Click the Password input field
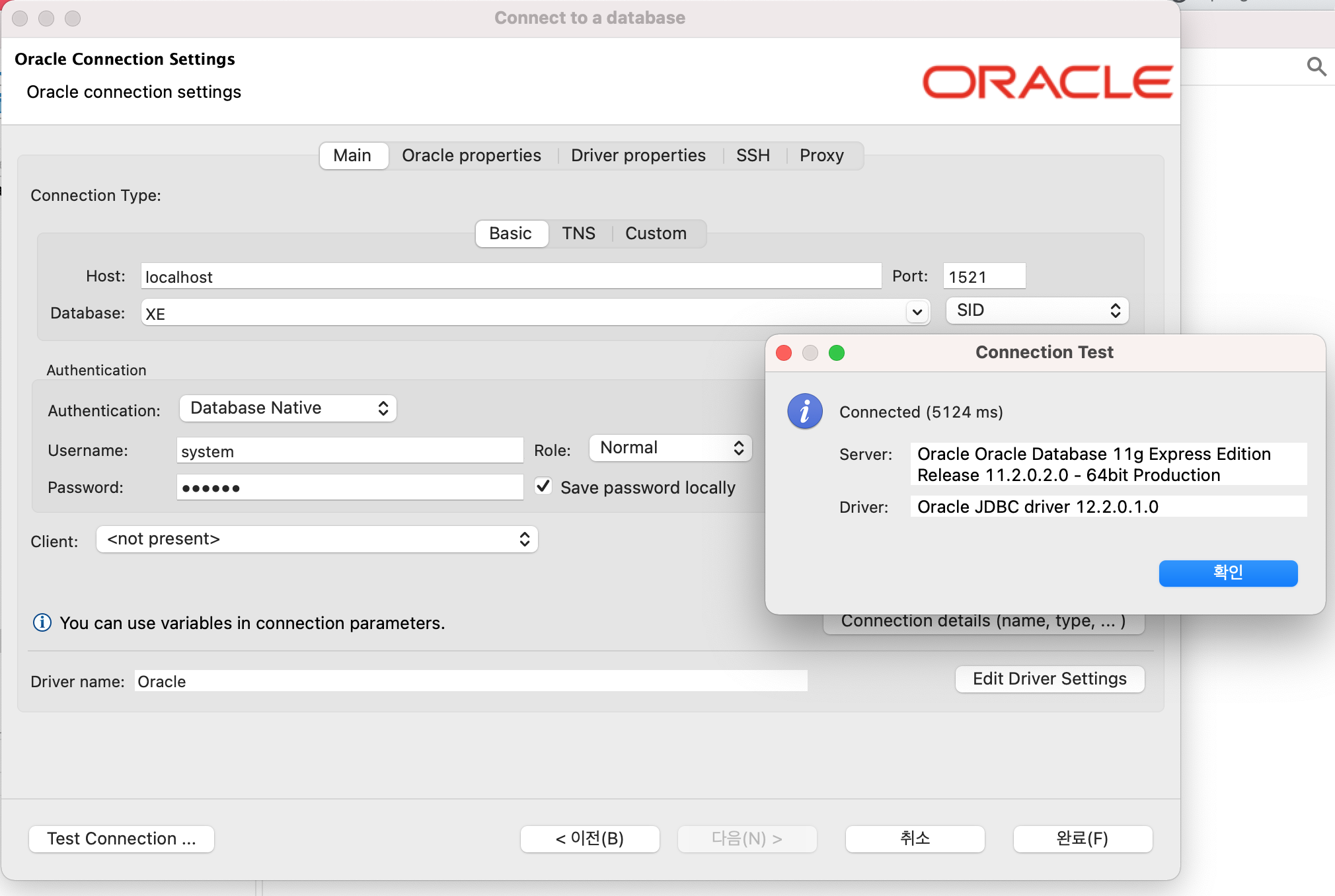Screen dimensions: 1335x896 click(x=350, y=488)
